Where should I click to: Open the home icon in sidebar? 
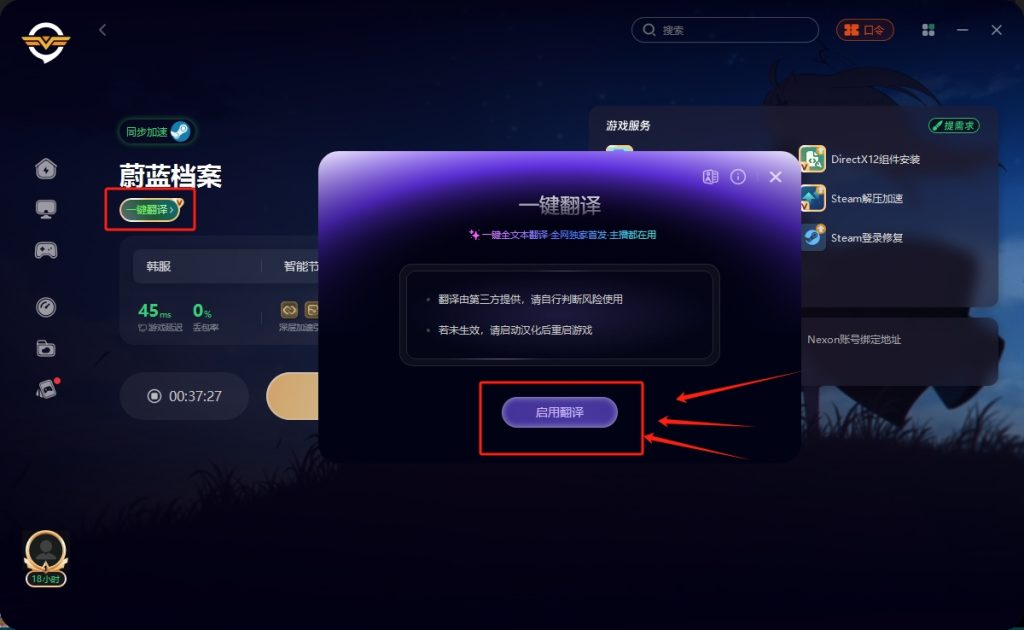pos(46,169)
